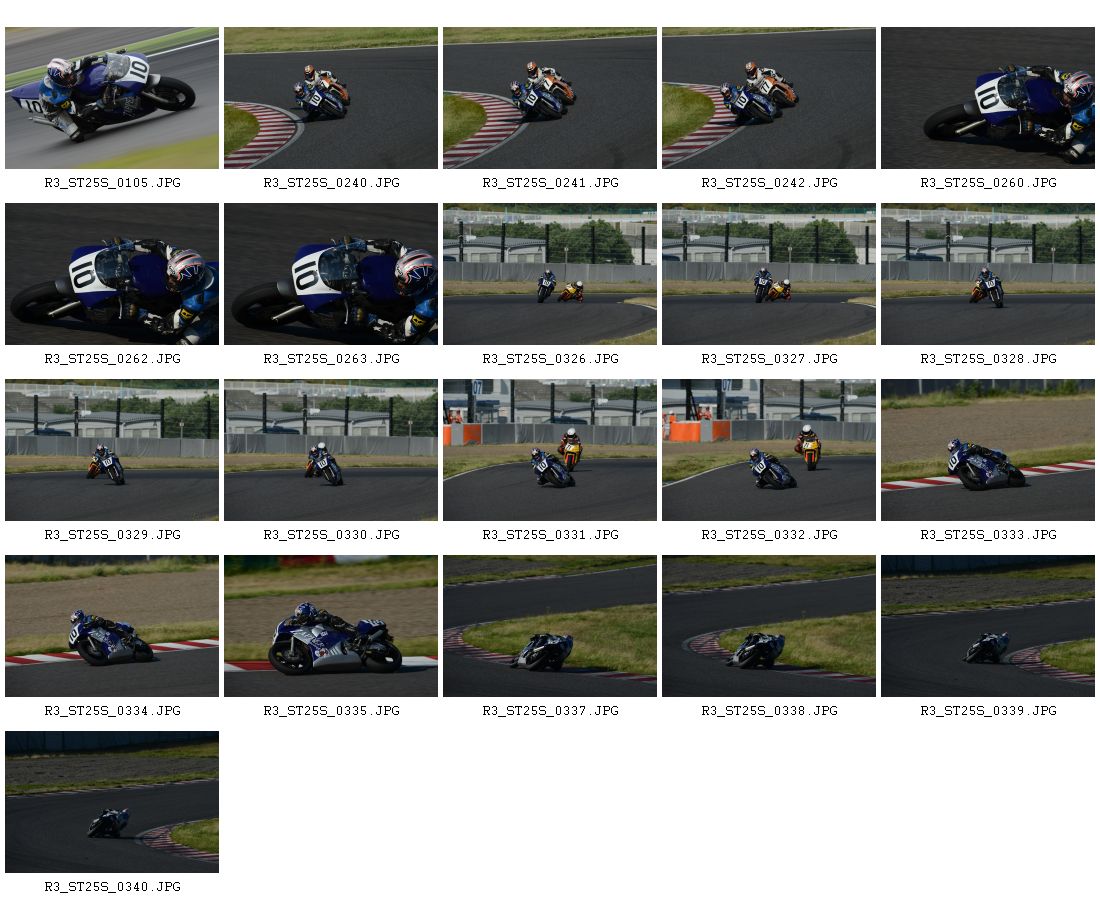Viewport: 1100px width, 900px height.
Task: Open the R3_ST25S_0339.JPG image
Action: [988, 626]
